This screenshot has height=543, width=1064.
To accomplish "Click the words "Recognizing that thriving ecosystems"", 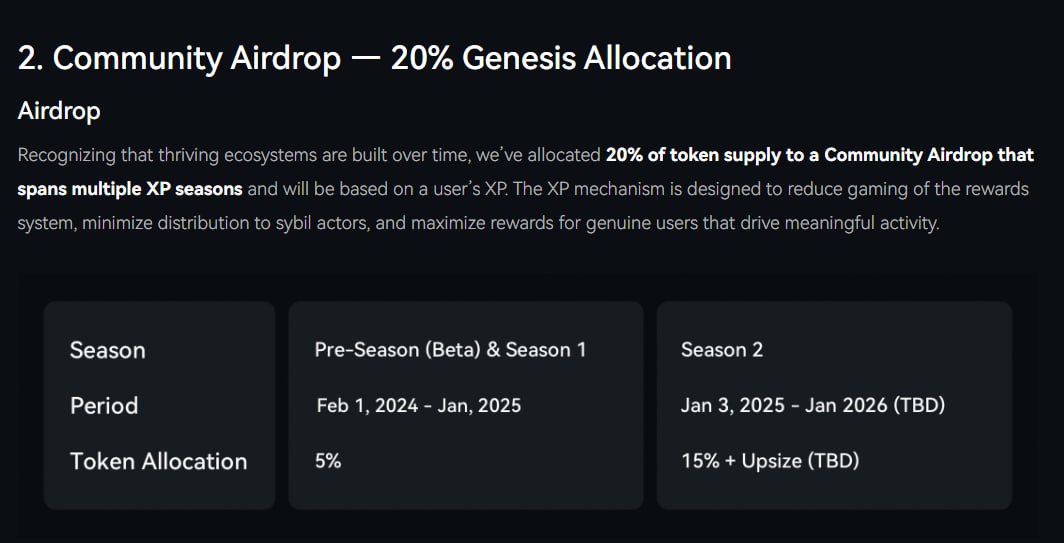I will [x=165, y=156].
